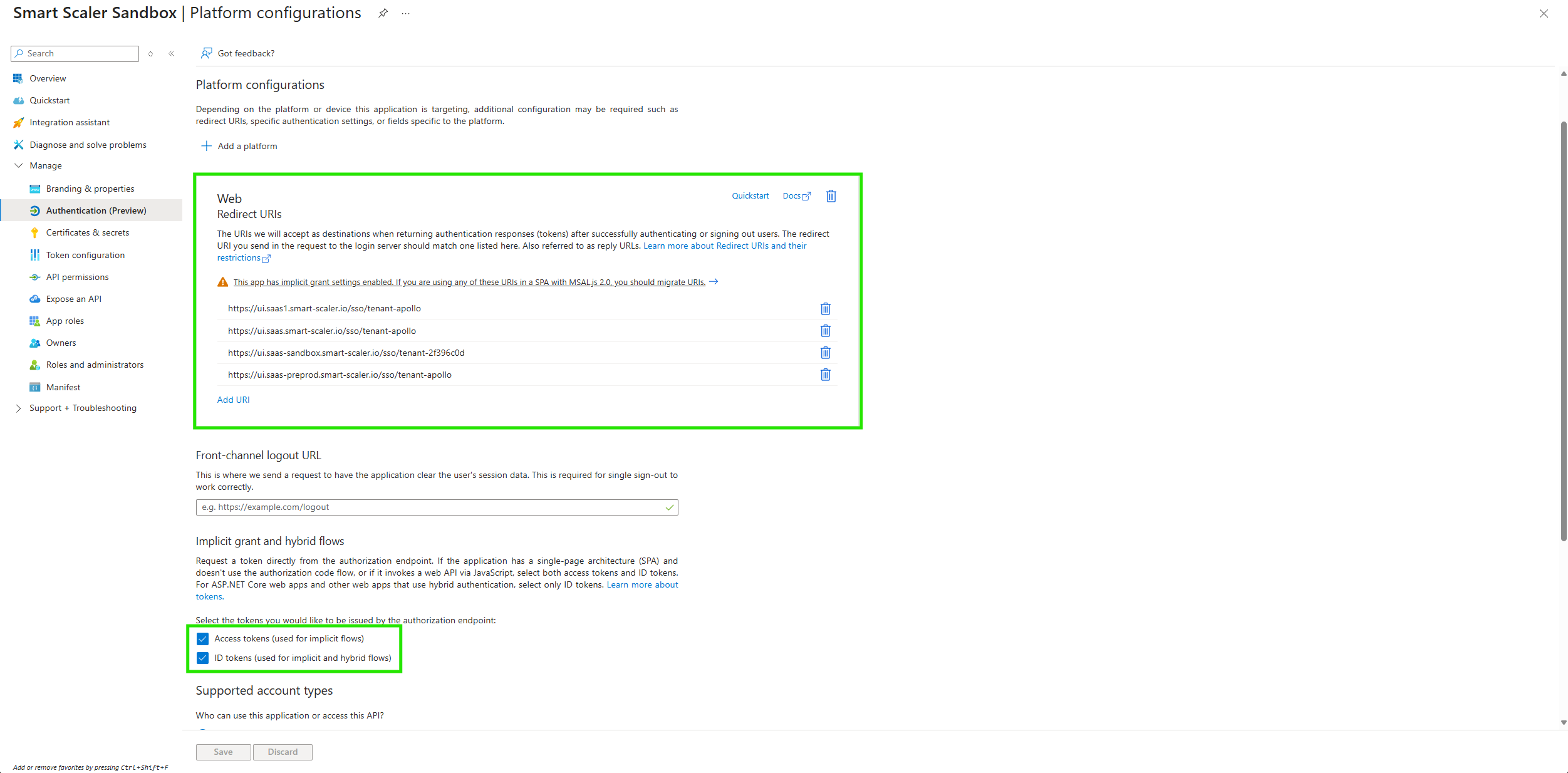1568x773 pixels.
Task: Click the plus icon to add platform
Action: 206,146
